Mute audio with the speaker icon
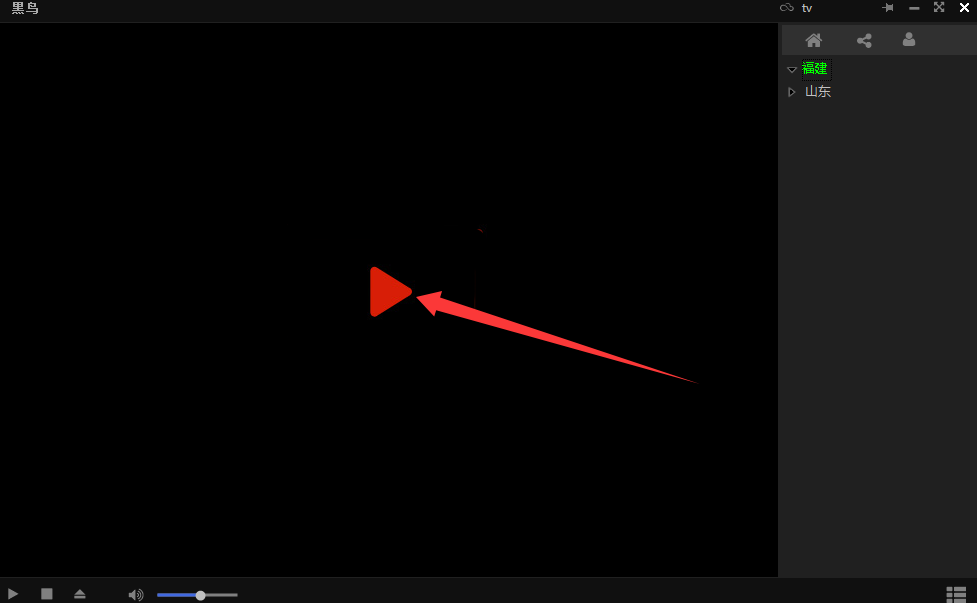The image size is (977, 603). coord(135,595)
